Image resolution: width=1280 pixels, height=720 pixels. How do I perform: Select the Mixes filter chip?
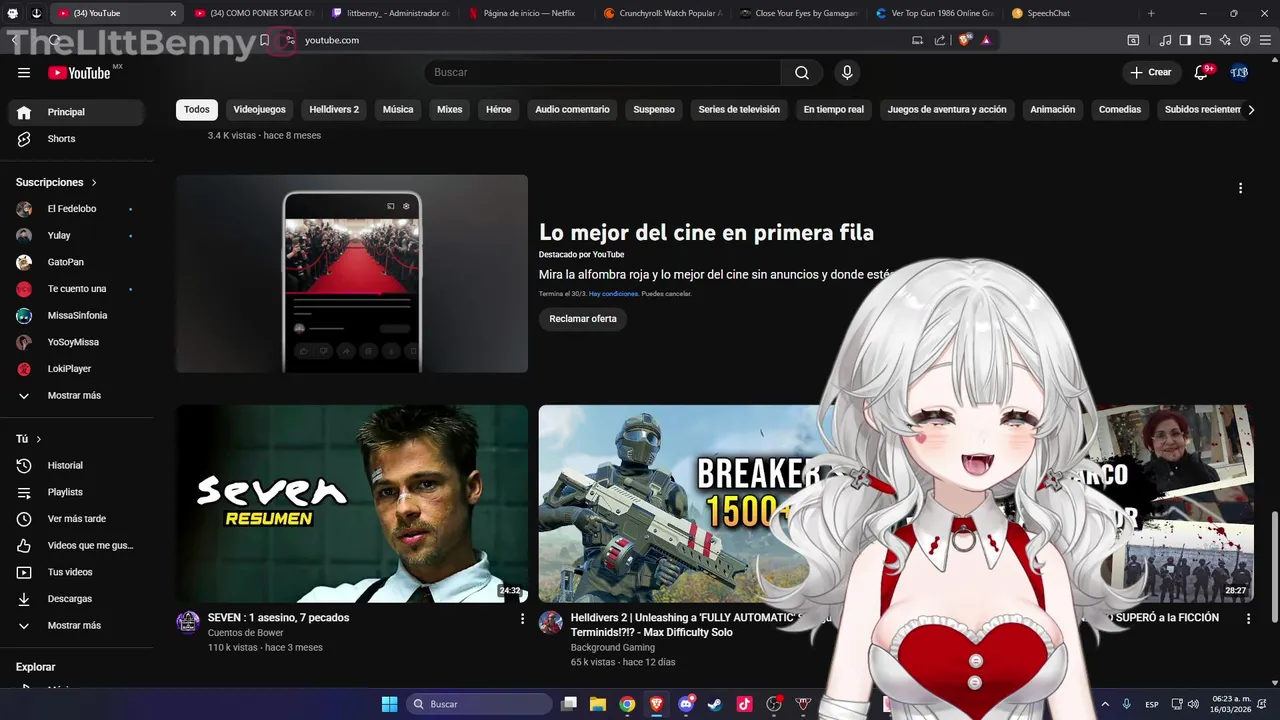(450, 110)
